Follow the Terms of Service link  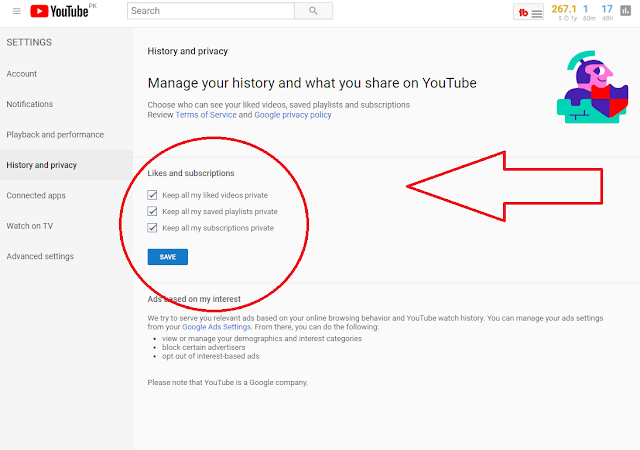coord(206,115)
